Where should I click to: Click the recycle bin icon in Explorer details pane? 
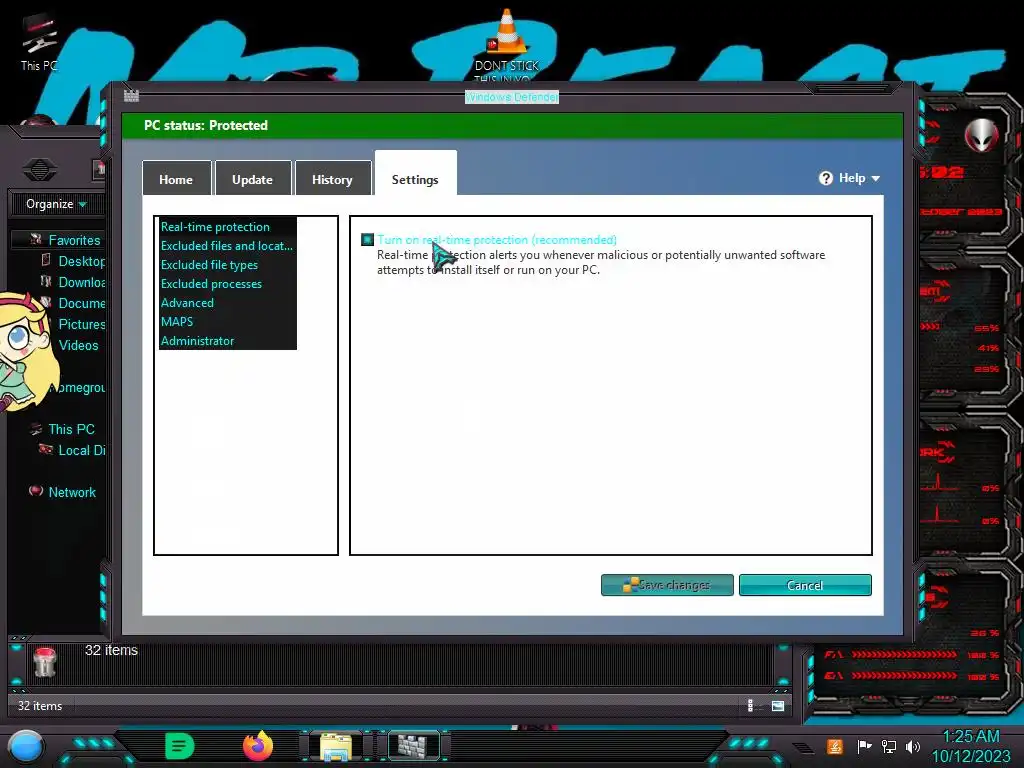pyautogui.click(x=45, y=662)
